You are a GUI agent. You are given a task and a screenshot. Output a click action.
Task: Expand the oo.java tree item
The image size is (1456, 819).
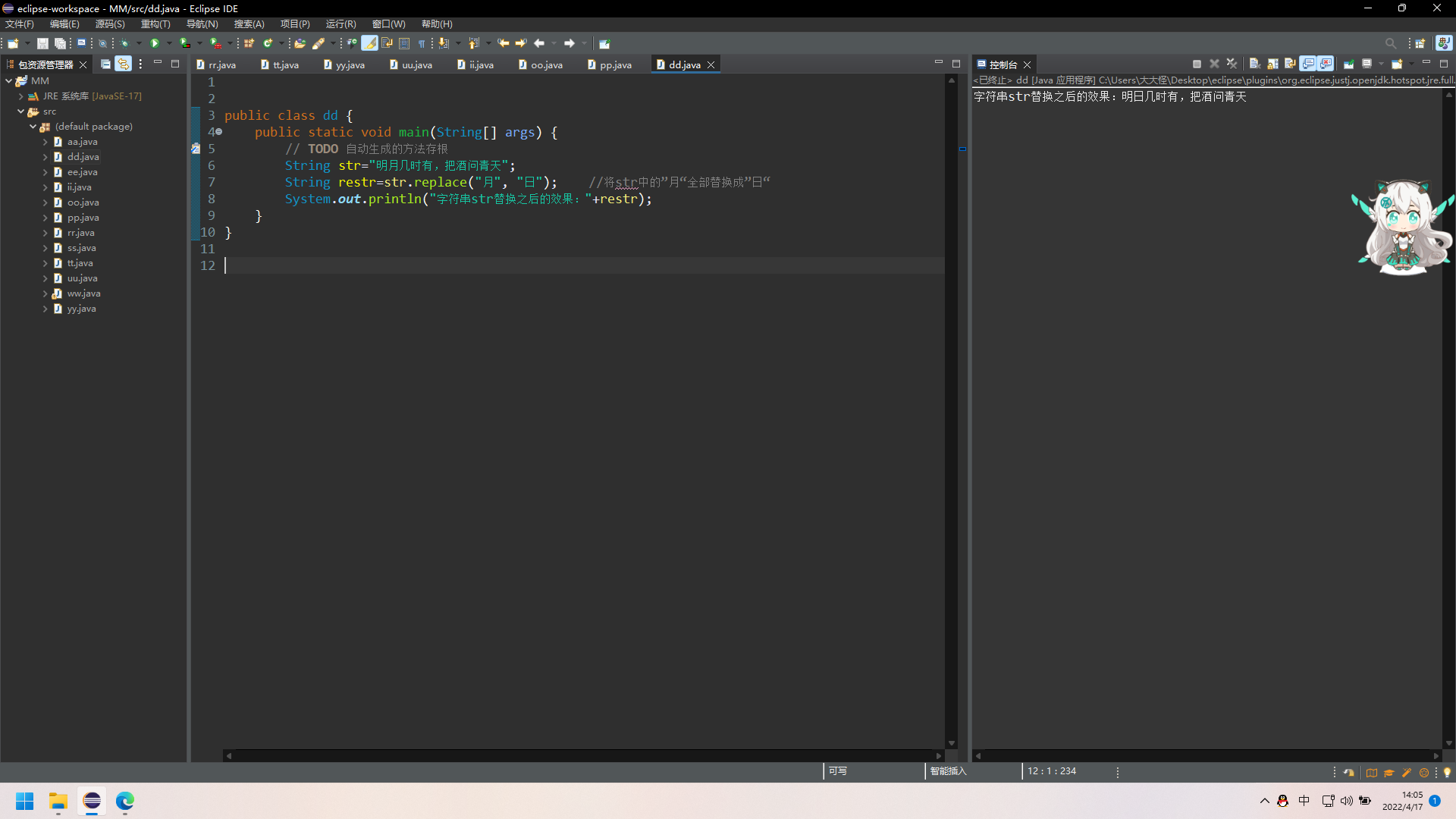(x=45, y=202)
